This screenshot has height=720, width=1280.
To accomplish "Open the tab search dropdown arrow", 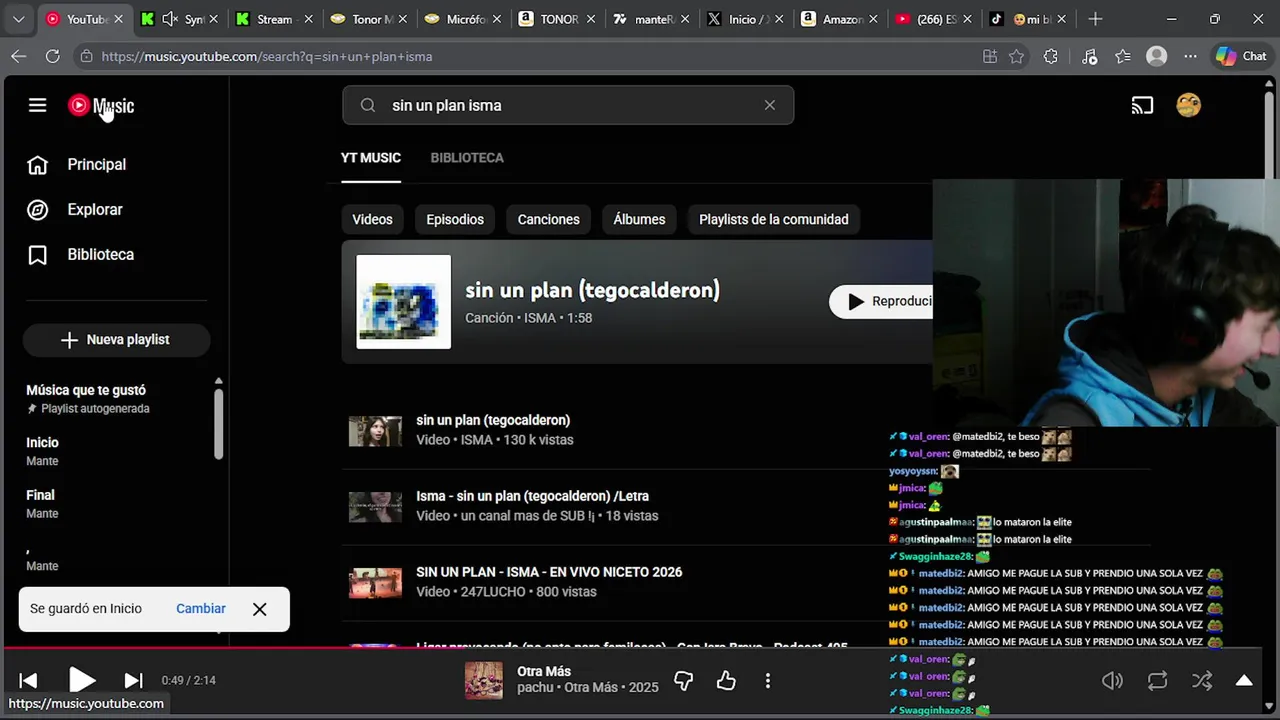I will pos(18,19).
